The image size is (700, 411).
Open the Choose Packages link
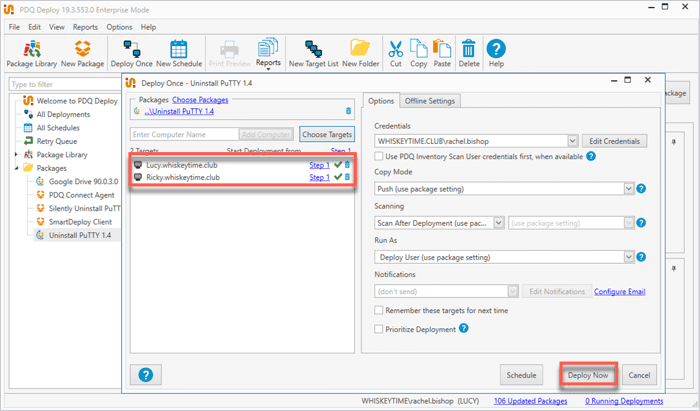200,100
